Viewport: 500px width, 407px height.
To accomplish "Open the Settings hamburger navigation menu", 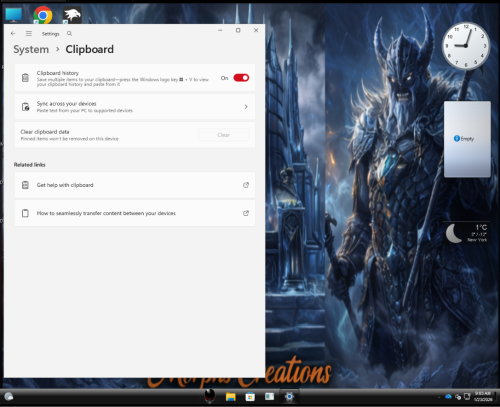I will pyautogui.click(x=29, y=33).
